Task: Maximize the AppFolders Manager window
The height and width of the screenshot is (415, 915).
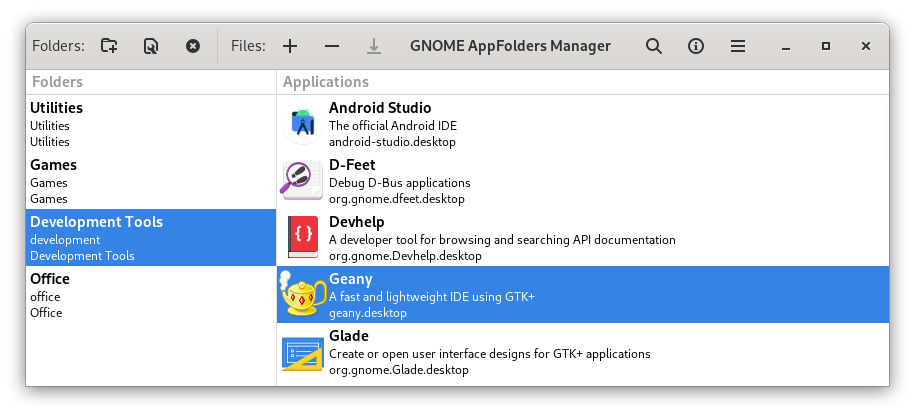Action: click(826, 46)
